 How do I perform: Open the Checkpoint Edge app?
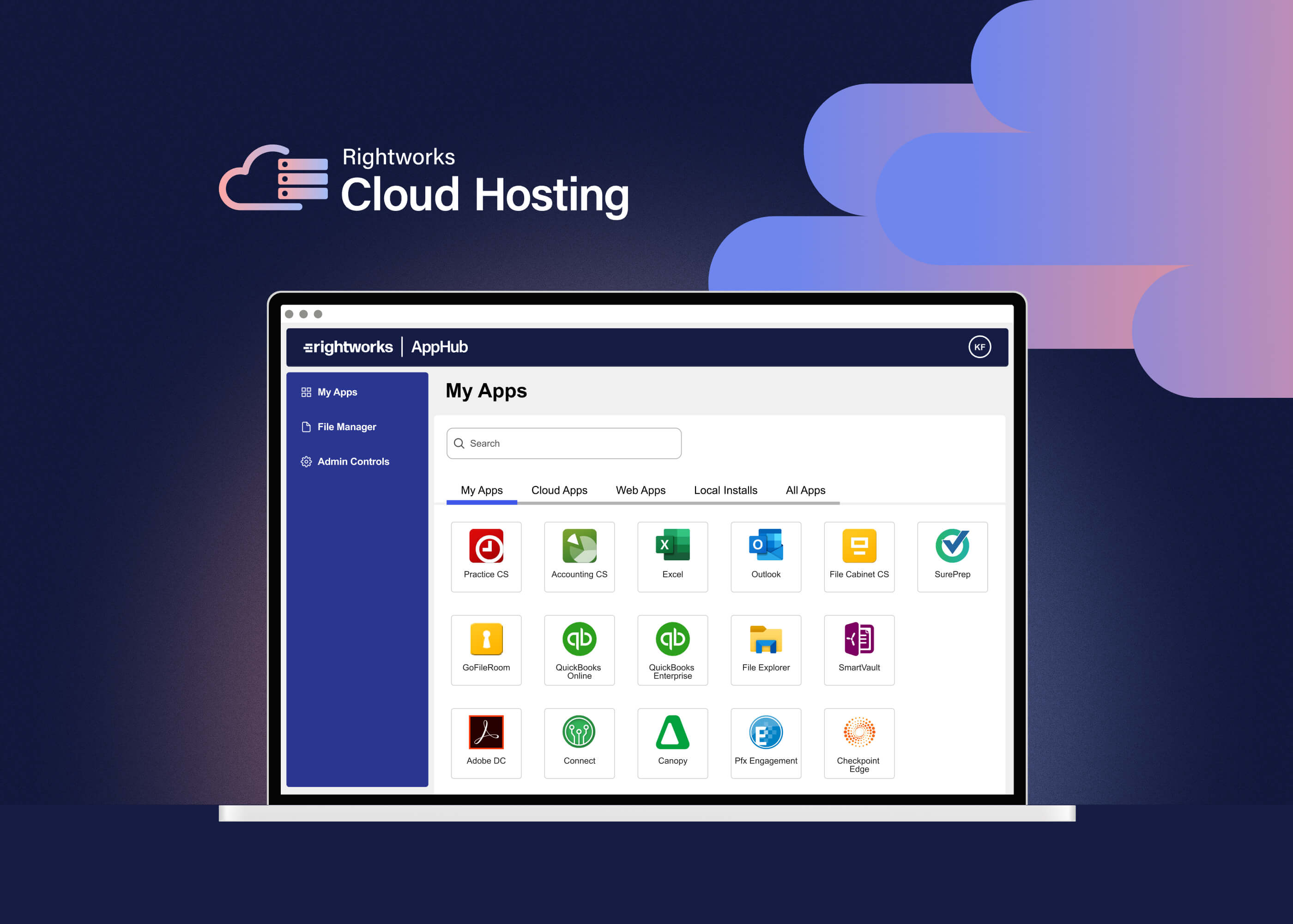859,743
